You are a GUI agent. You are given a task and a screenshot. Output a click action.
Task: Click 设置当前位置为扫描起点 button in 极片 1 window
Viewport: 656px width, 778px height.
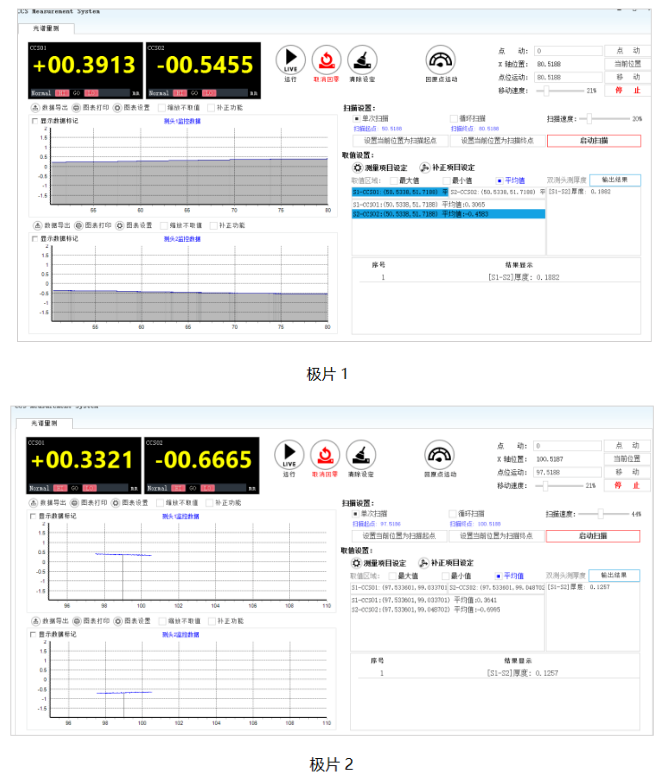(400, 141)
